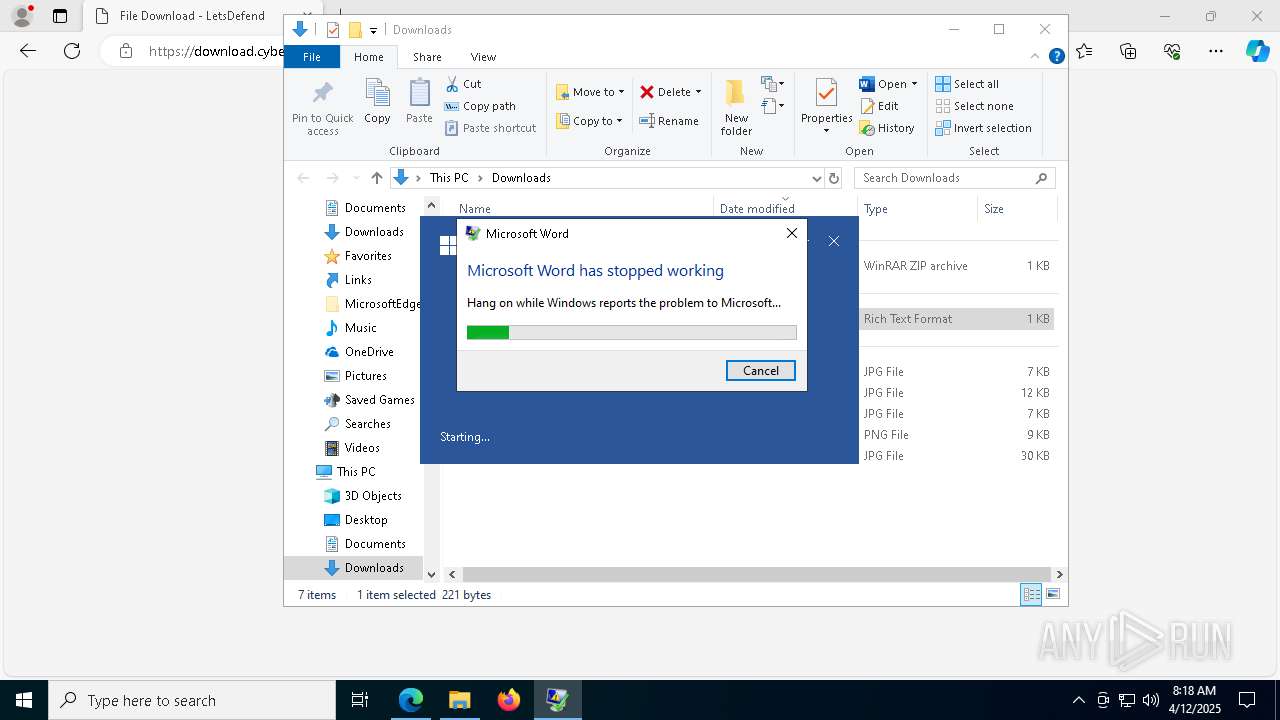Open the New item dropdown in ribbon
The image size is (1280, 720).
773,84
